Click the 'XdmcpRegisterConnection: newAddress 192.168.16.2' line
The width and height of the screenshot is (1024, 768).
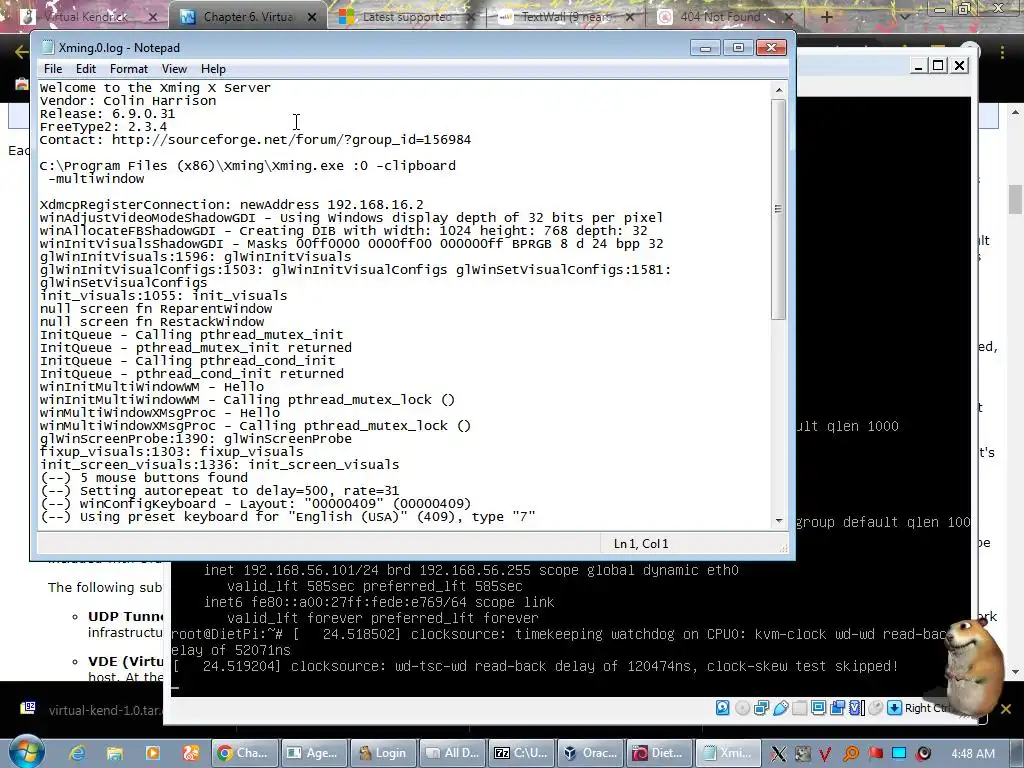click(231, 204)
